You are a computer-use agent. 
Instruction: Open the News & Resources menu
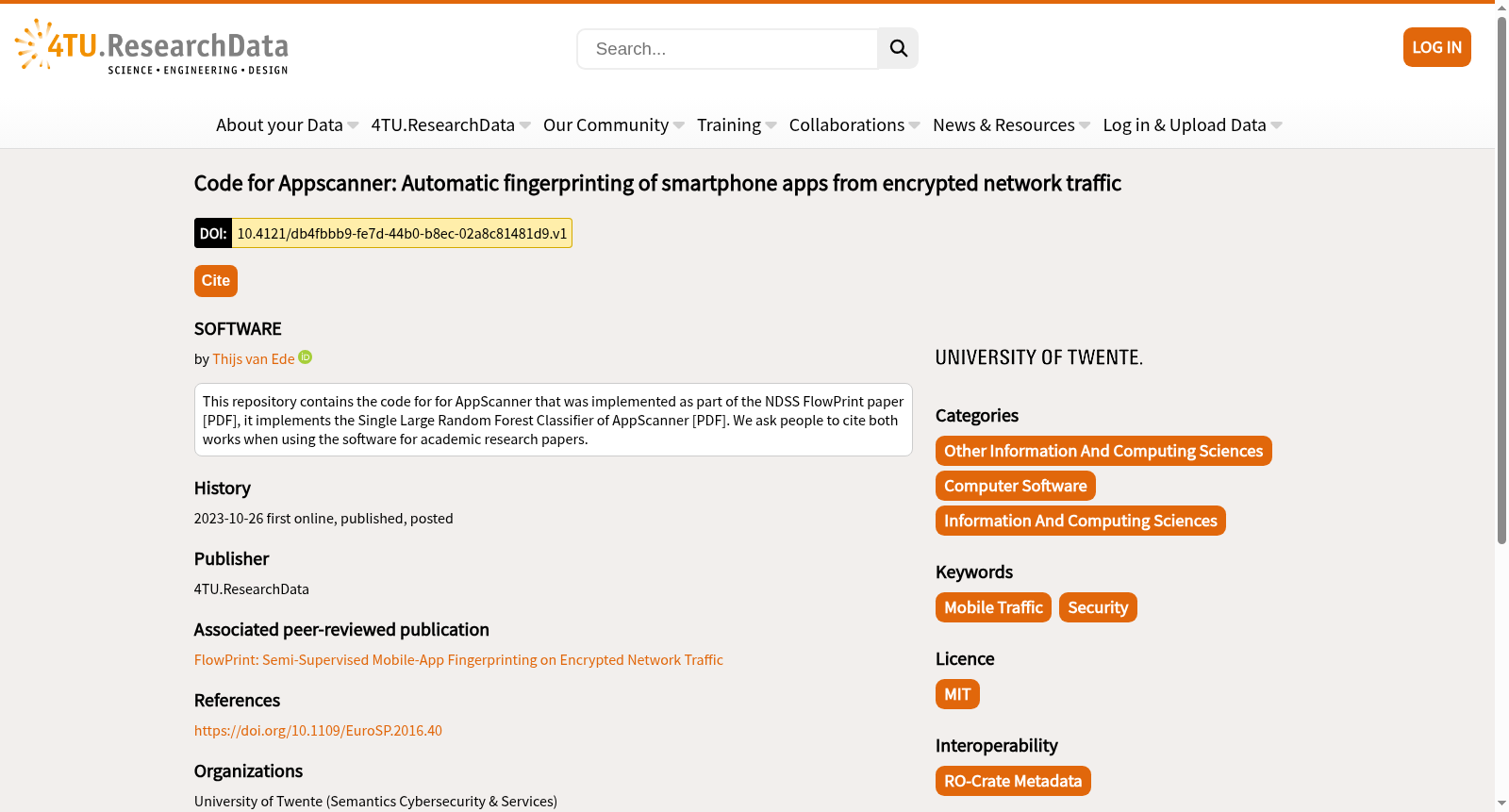(1003, 124)
